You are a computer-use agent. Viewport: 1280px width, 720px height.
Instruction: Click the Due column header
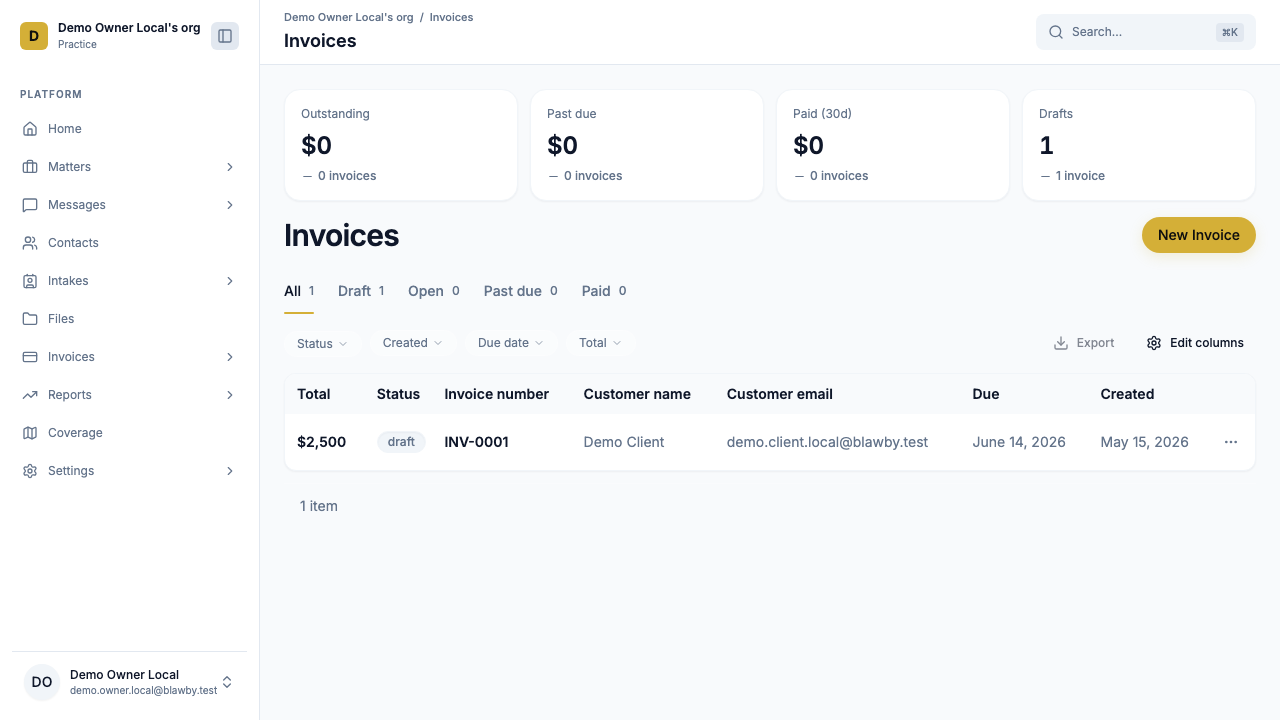[986, 394]
